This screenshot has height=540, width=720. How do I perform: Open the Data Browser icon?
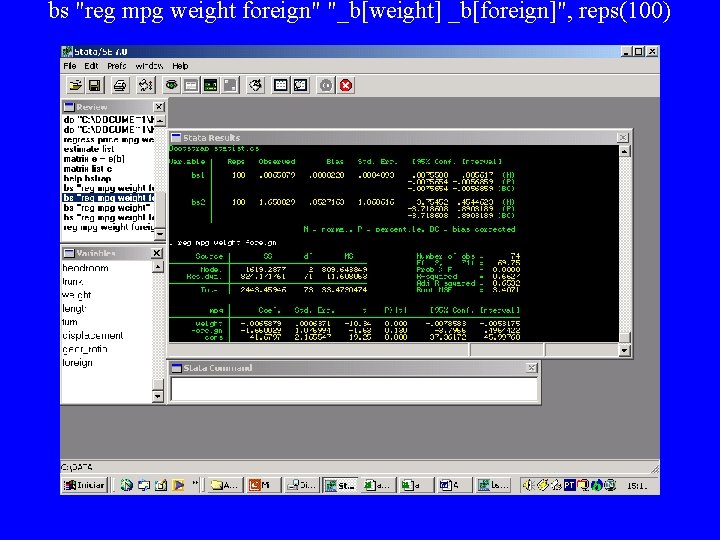pyautogui.click(x=300, y=85)
